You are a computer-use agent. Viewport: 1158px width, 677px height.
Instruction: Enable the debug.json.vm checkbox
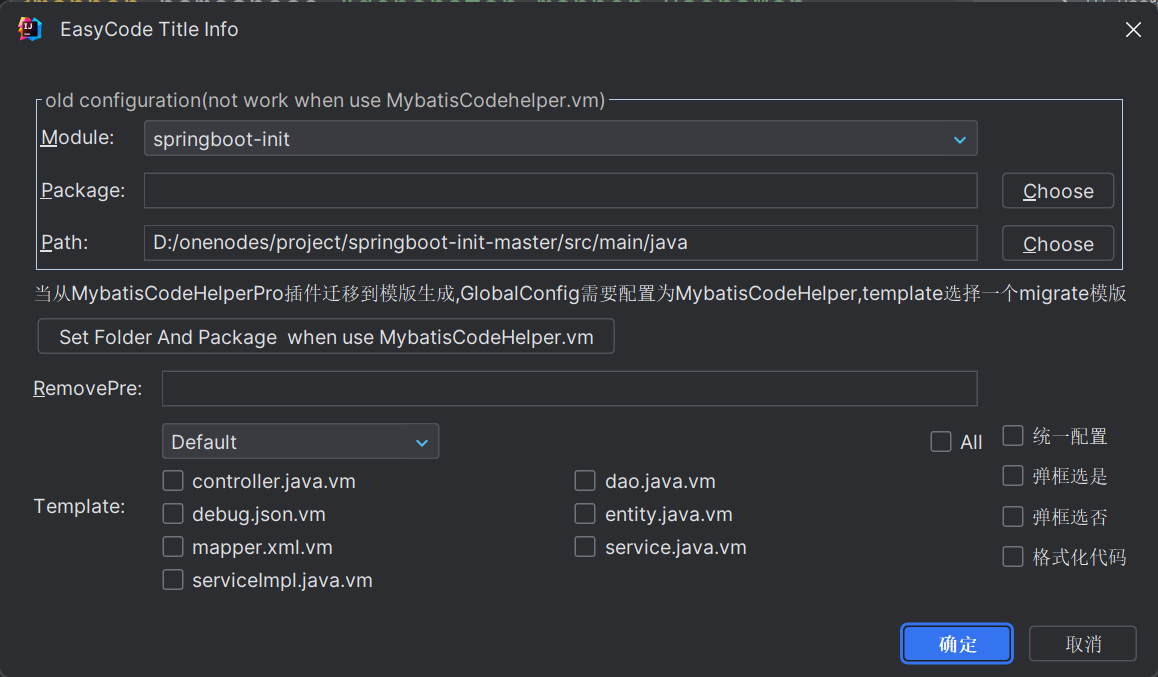(x=173, y=514)
